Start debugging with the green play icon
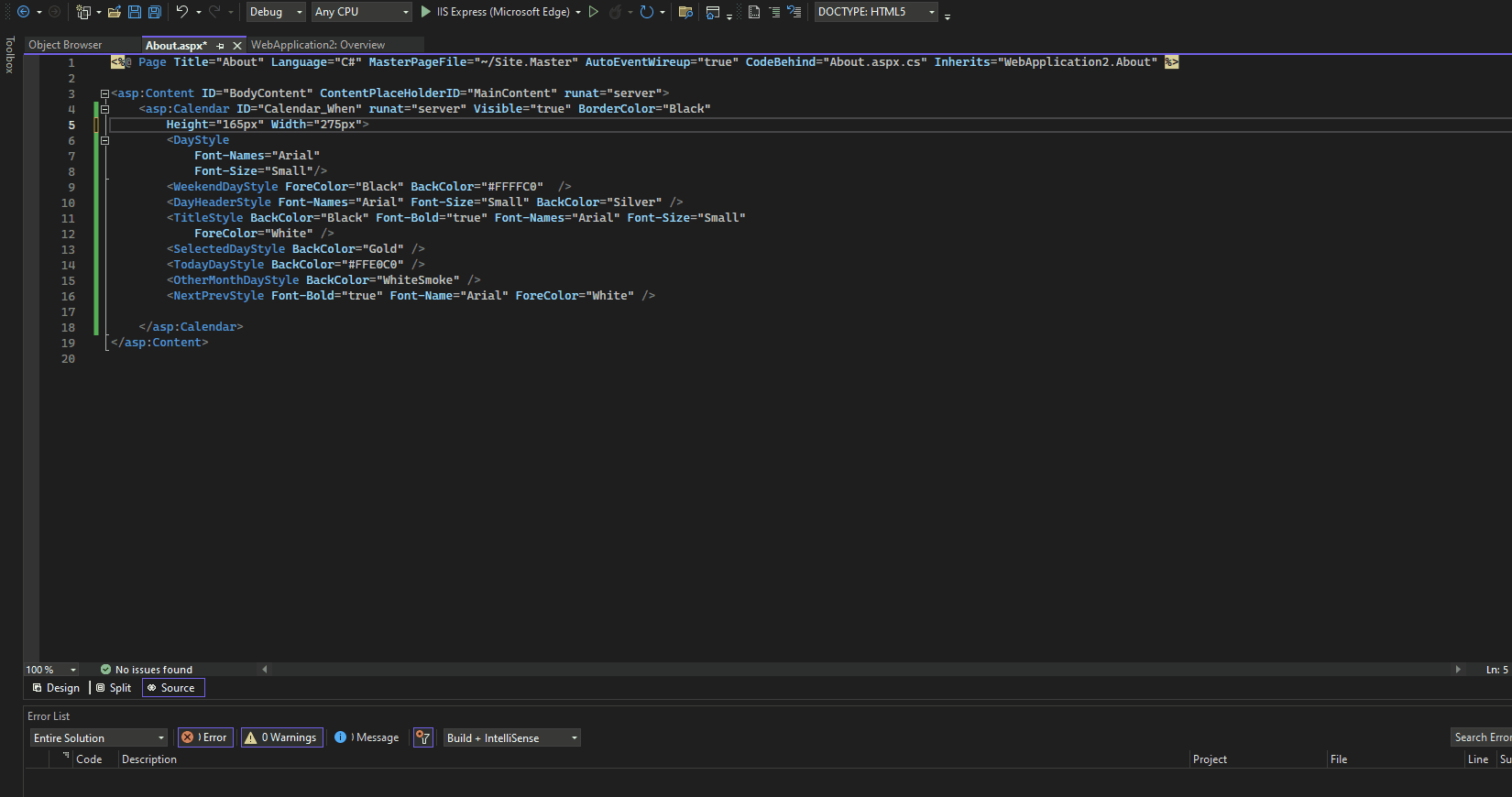The image size is (1512, 797). [426, 12]
